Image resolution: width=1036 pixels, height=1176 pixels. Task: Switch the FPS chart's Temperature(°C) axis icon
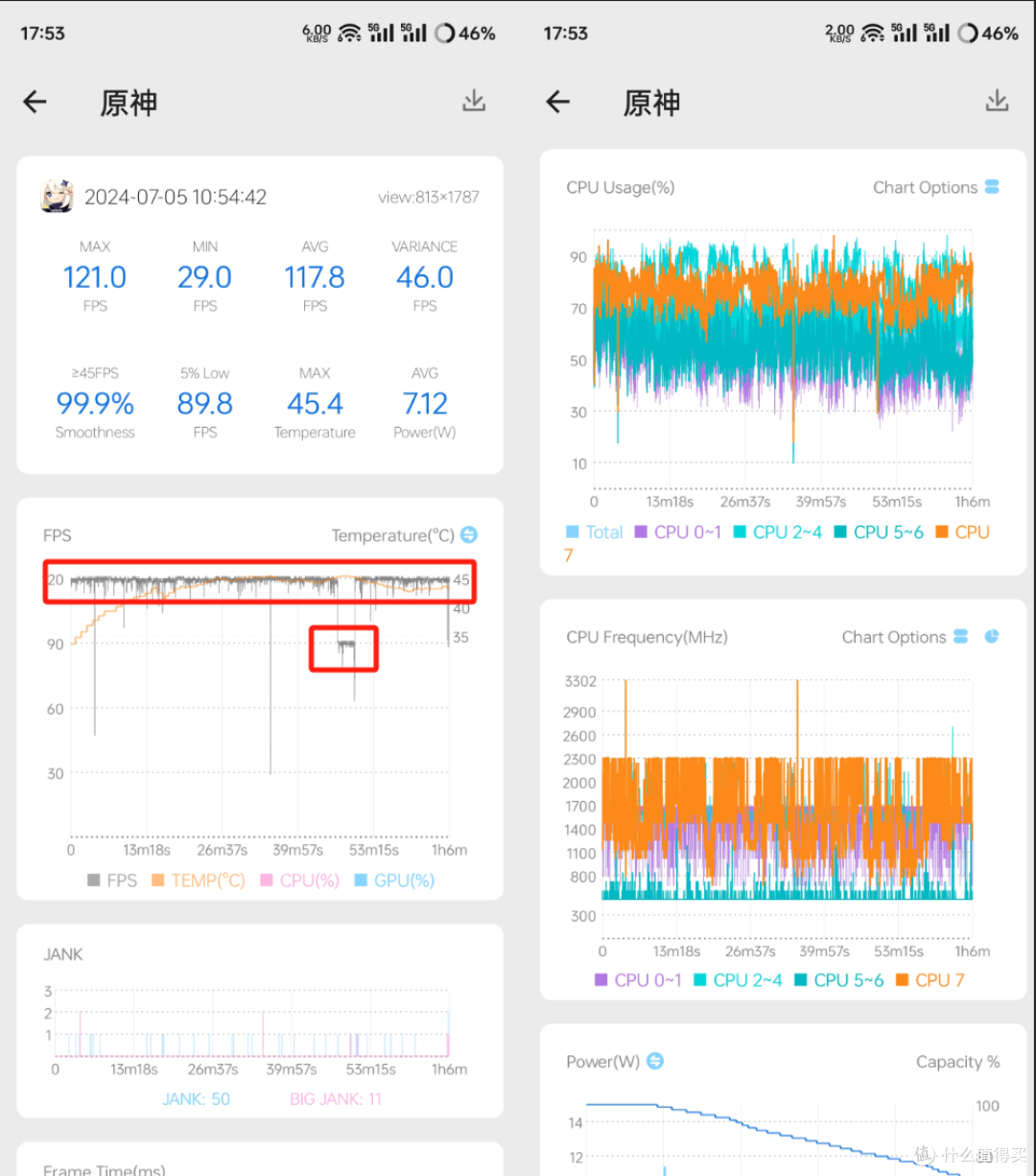(469, 535)
